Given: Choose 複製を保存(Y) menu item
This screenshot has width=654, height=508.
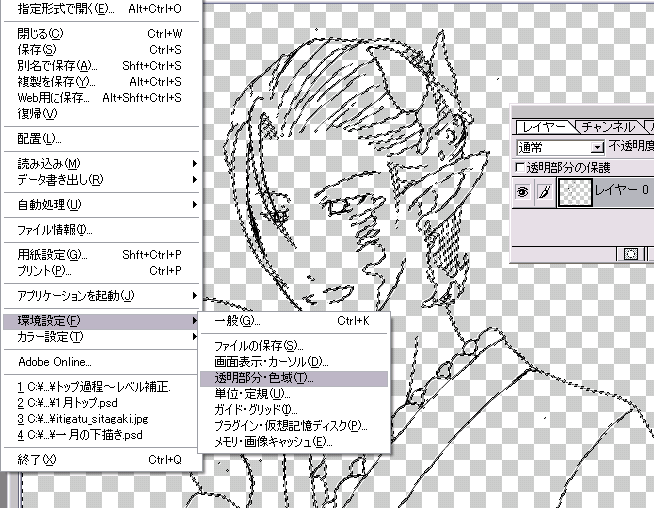Looking at the screenshot, I should [102, 81].
